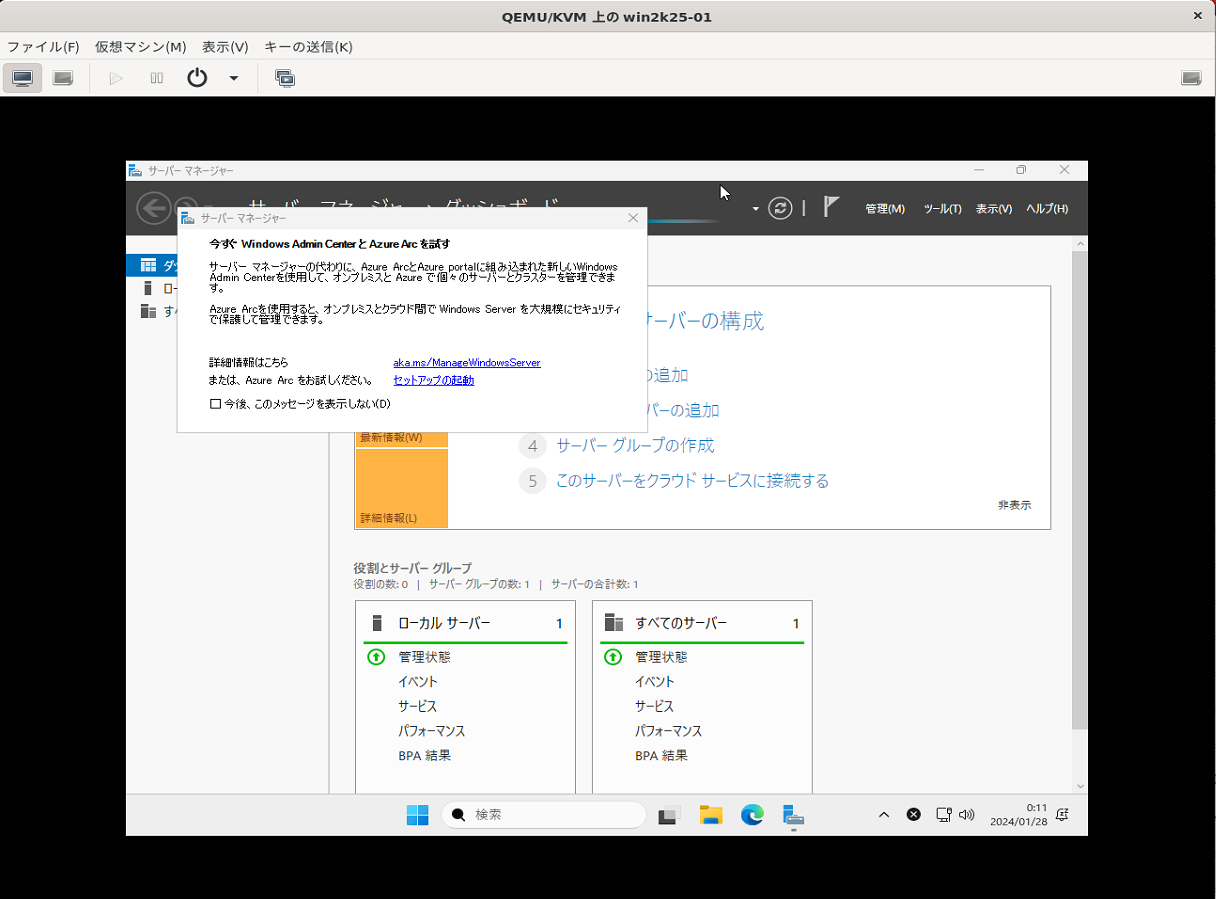Open the dropdown arrow beside the refresh icon
The image size is (1216, 899).
click(x=755, y=207)
